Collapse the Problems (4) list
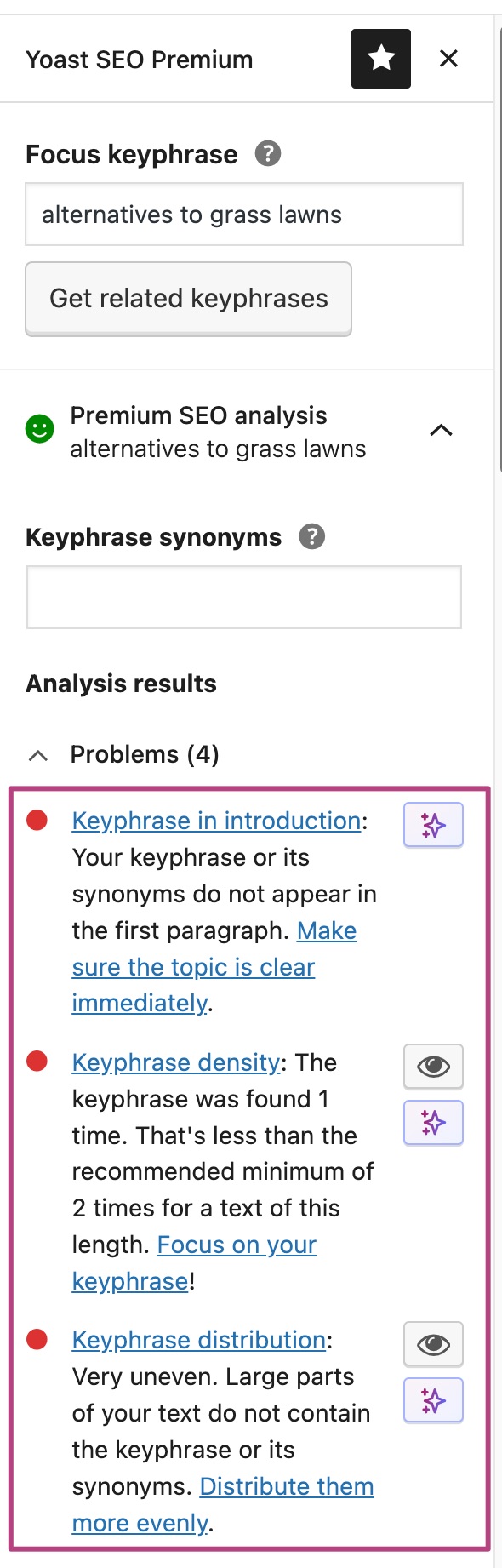This screenshot has height=1568, width=502. [38, 755]
